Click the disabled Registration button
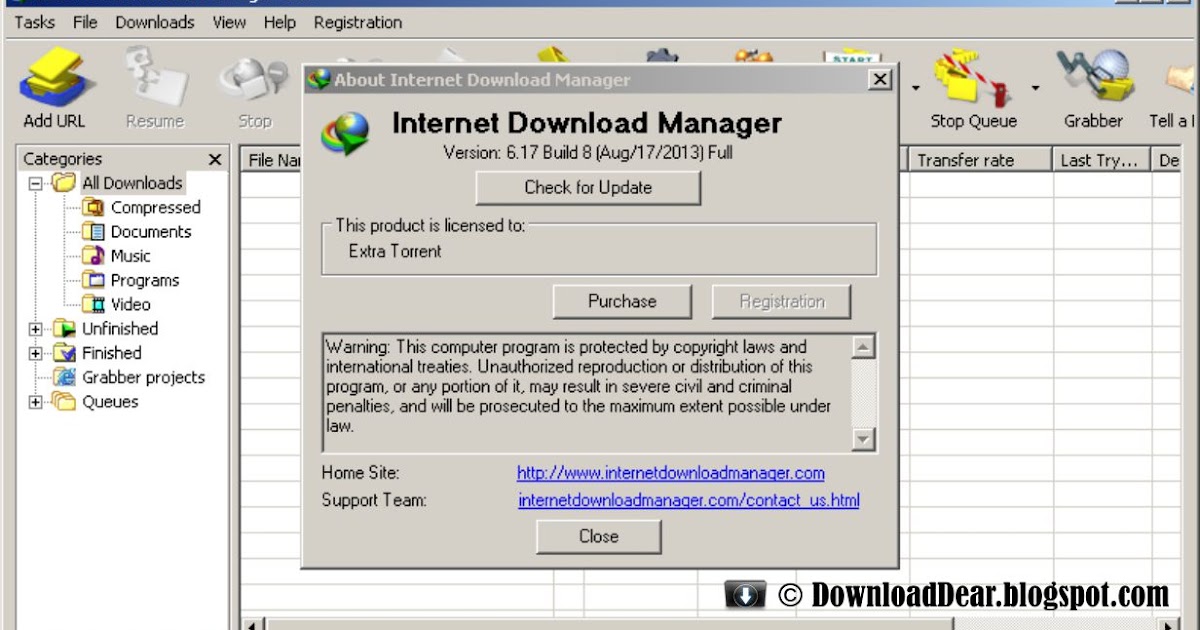Viewport: 1200px width, 630px height. click(x=782, y=301)
